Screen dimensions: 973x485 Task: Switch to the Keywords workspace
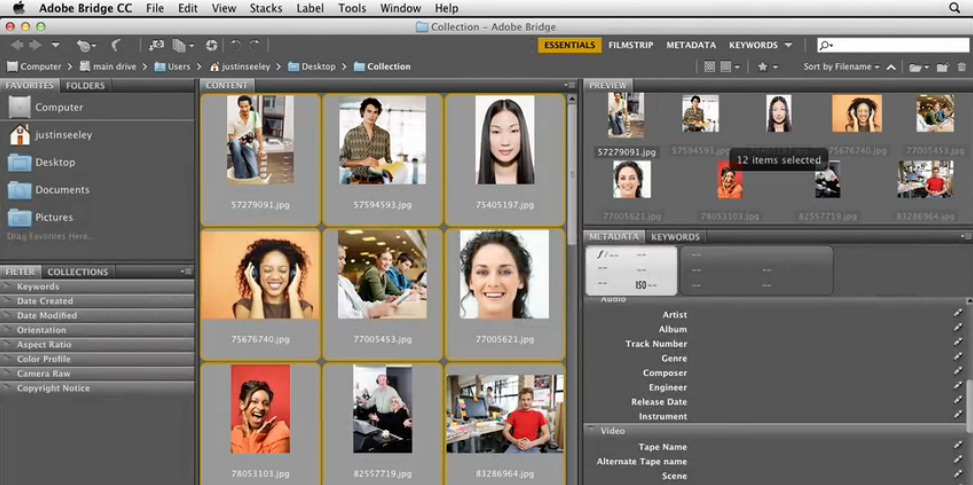tap(753, 45)
